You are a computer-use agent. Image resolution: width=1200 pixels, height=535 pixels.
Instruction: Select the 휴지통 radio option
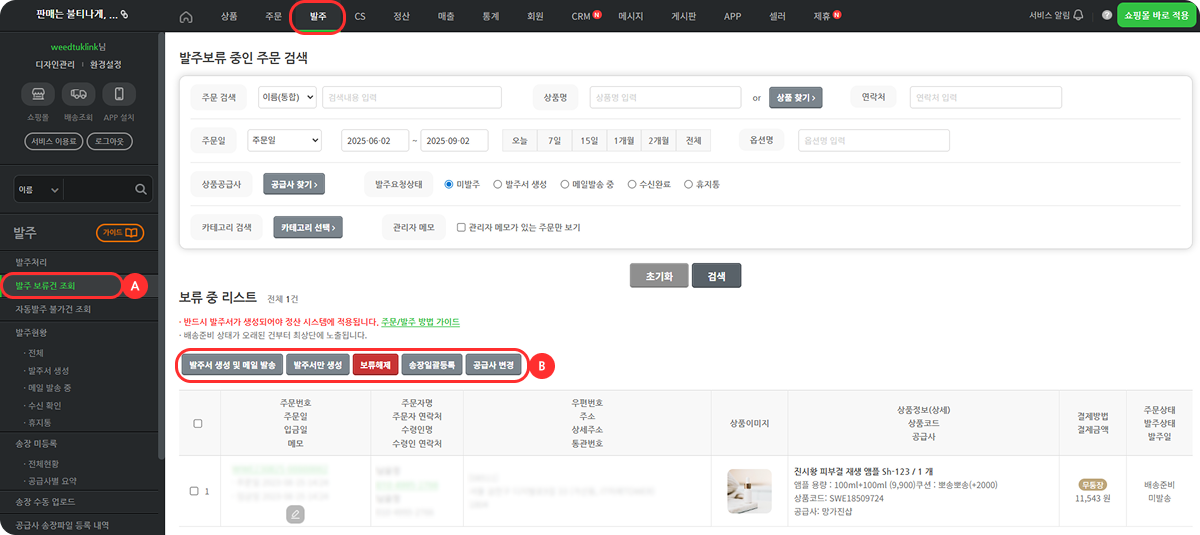tap(689, 185)
